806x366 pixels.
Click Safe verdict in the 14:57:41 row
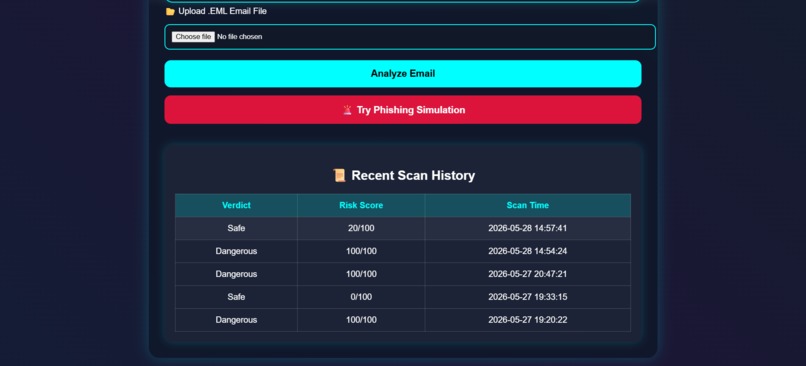pos(236,228)
